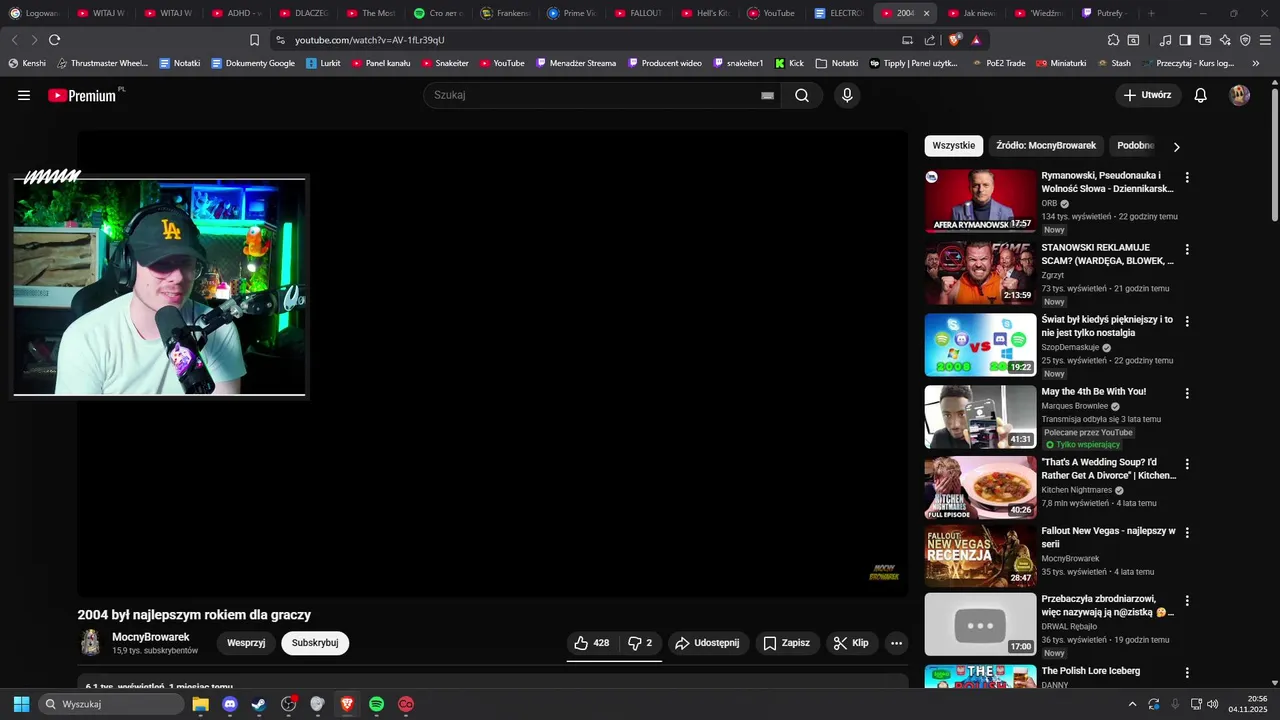Open options for Rymanowski, Pseudonauka video
This screenshot has height=720, width=1280.
point(1187,177)
